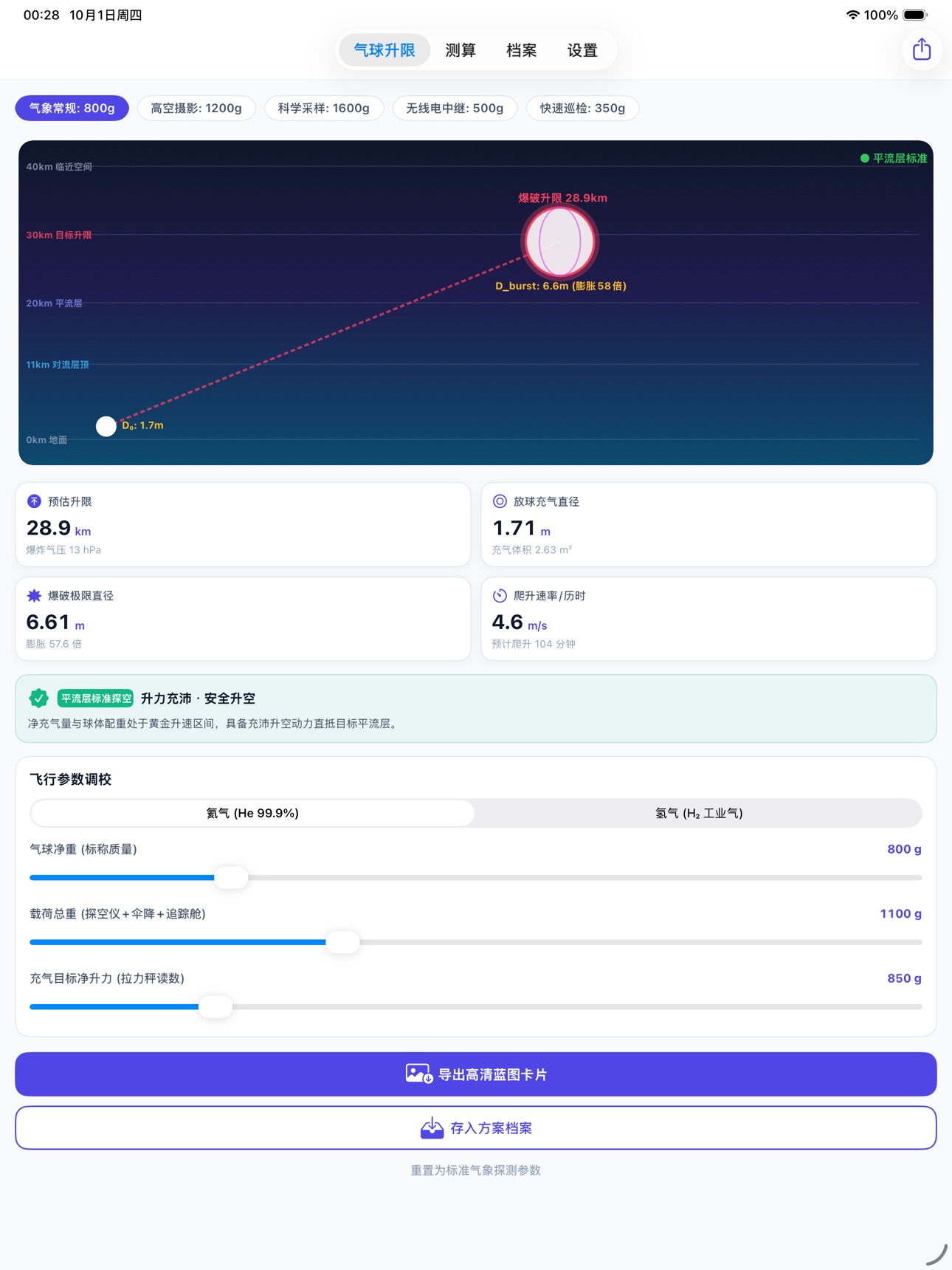Click the 850 g net lift value
The image size is (952, 1270).
pos(904,978)
